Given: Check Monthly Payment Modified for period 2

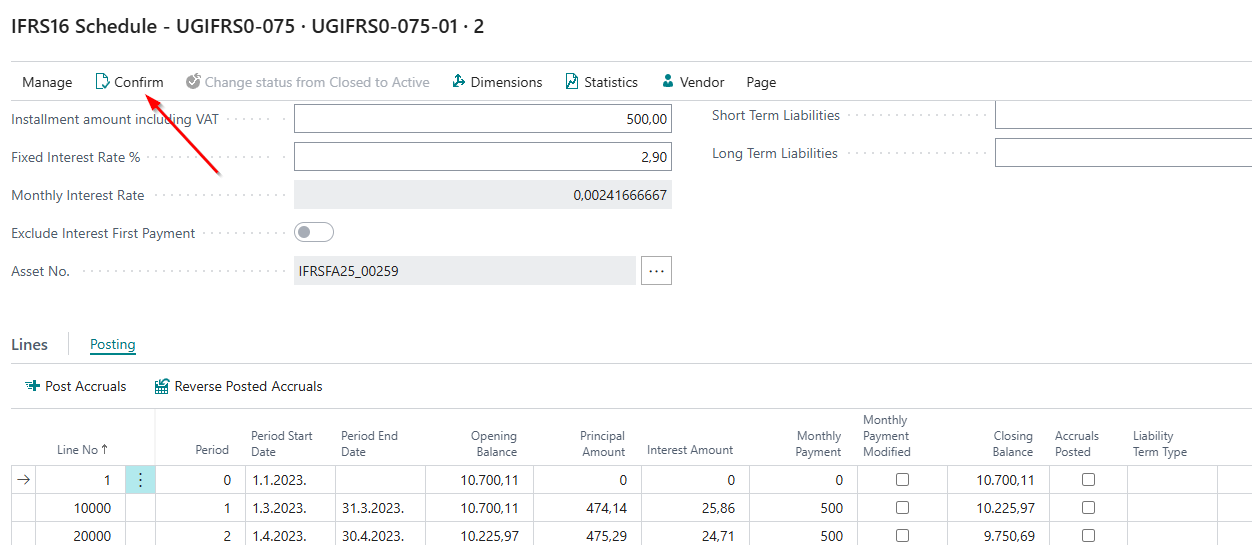Looking at the screenshot, I should click(x=903, y=535).
